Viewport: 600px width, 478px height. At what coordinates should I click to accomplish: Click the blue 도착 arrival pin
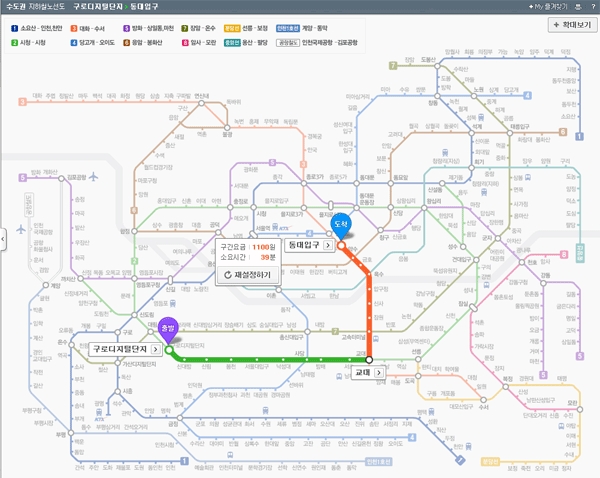coord(341,225)
